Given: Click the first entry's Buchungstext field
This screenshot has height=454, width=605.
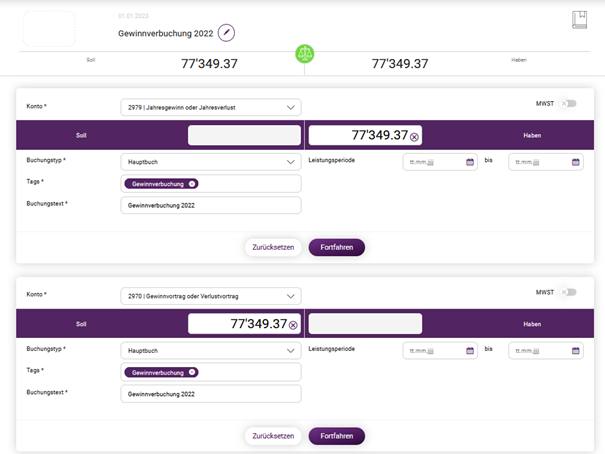Looking at the screenshot, I should coord(211,206).
